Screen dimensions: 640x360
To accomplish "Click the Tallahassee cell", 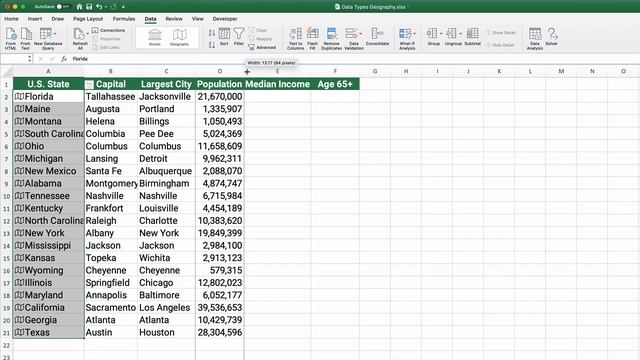I will pos(111,96).
